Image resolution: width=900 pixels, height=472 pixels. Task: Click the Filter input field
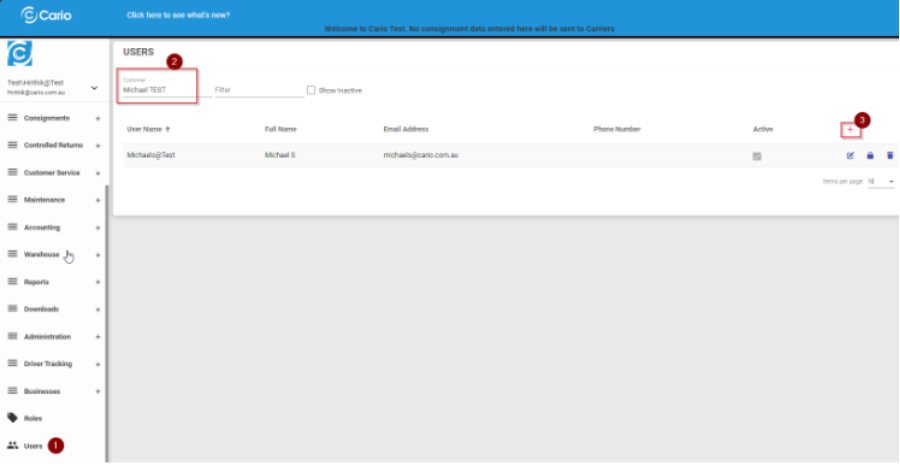click(x=258, y=90)
